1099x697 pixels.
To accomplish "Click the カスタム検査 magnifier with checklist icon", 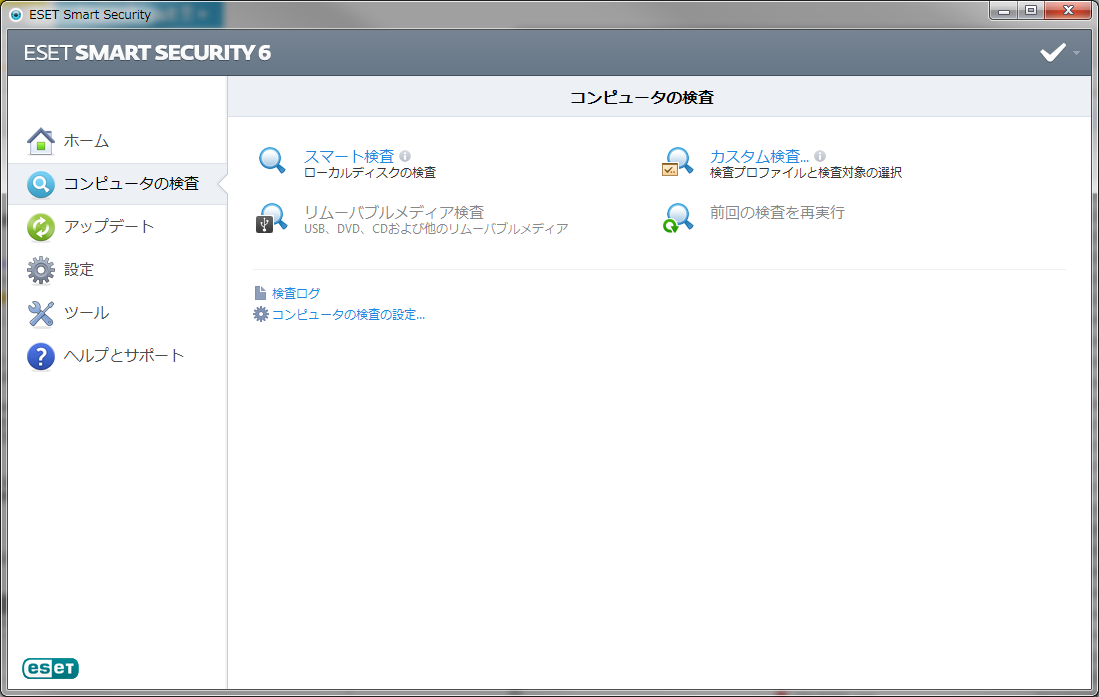I will 677,162.
